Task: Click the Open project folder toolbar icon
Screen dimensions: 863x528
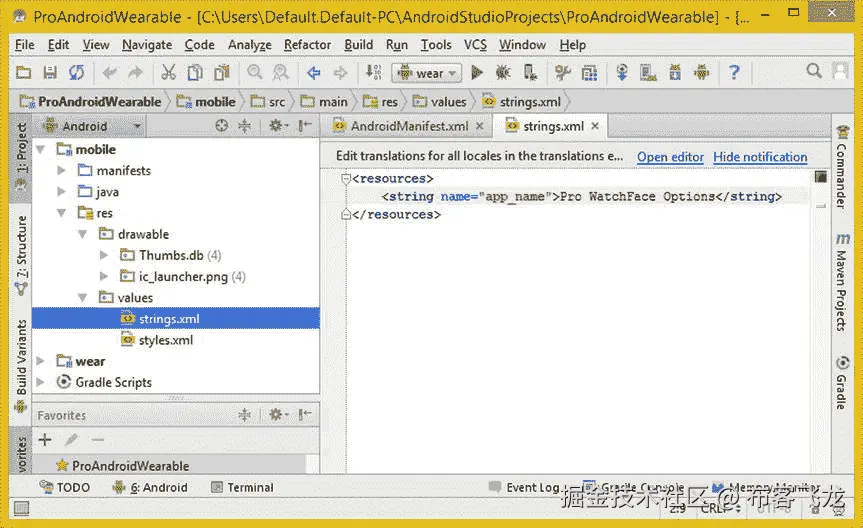Action: pyautogui.click(x=23, y=72)
